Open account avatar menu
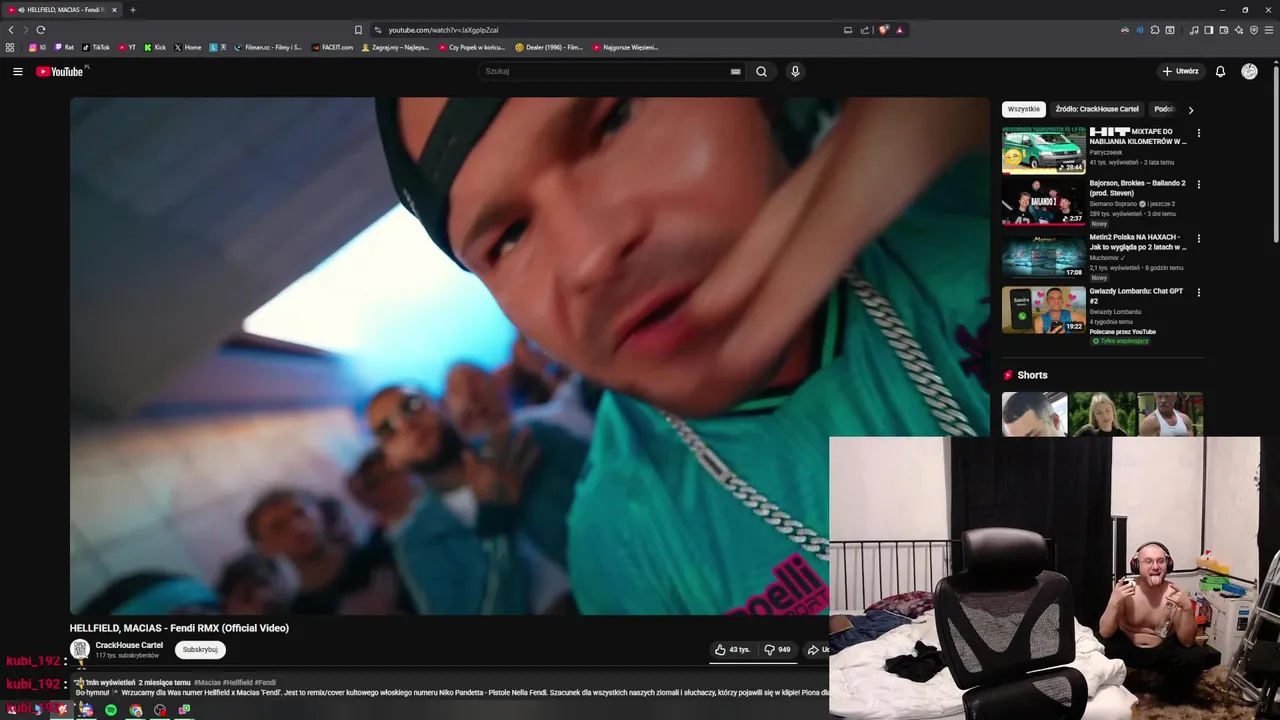Image resolution: width=1280 pixels, height=720 pixels. [1249, 72]
